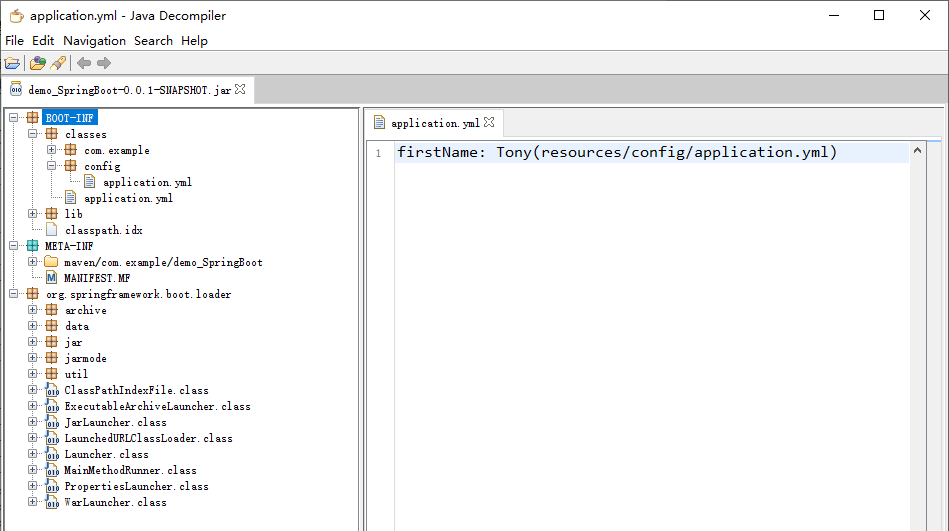This screenshot has width=949, height=531.
Task: Open the Help menu
Action: tap(194, 41)
